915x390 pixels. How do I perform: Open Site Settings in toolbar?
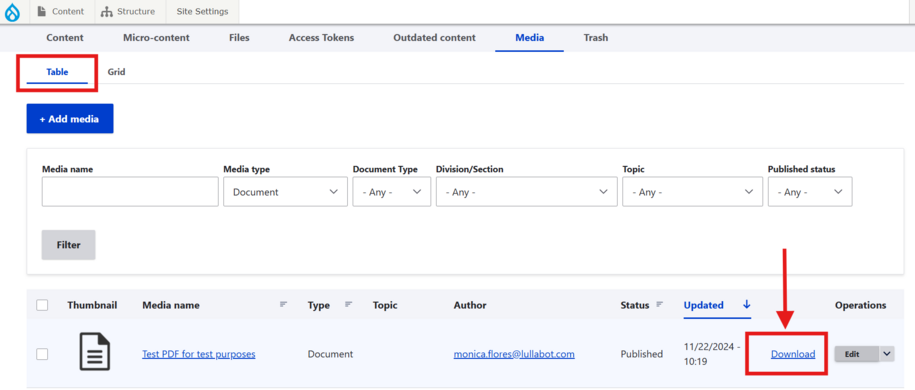pyautogui.click(x=202, y=11)
